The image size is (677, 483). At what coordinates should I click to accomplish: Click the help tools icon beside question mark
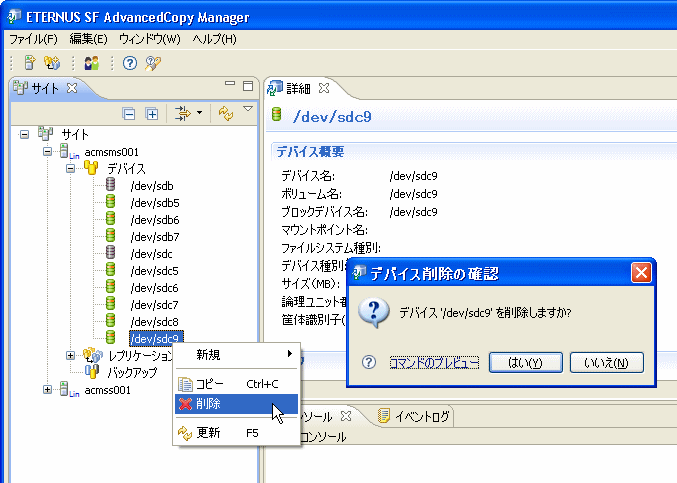(x=152, y=63)
